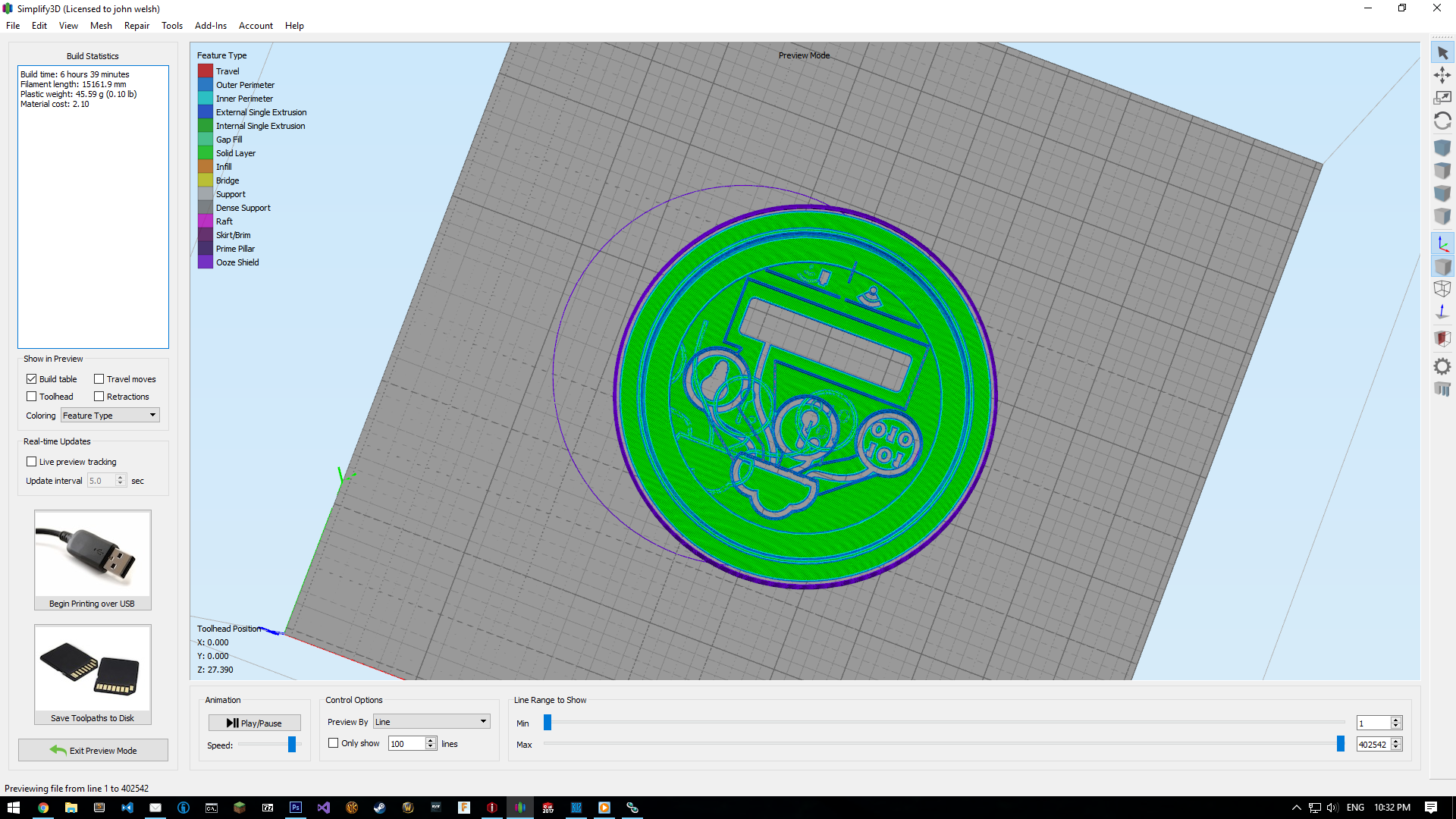Open process settings gear icon
Image resolution: width=1456 pixels, height=819 pixels.
1442,366
